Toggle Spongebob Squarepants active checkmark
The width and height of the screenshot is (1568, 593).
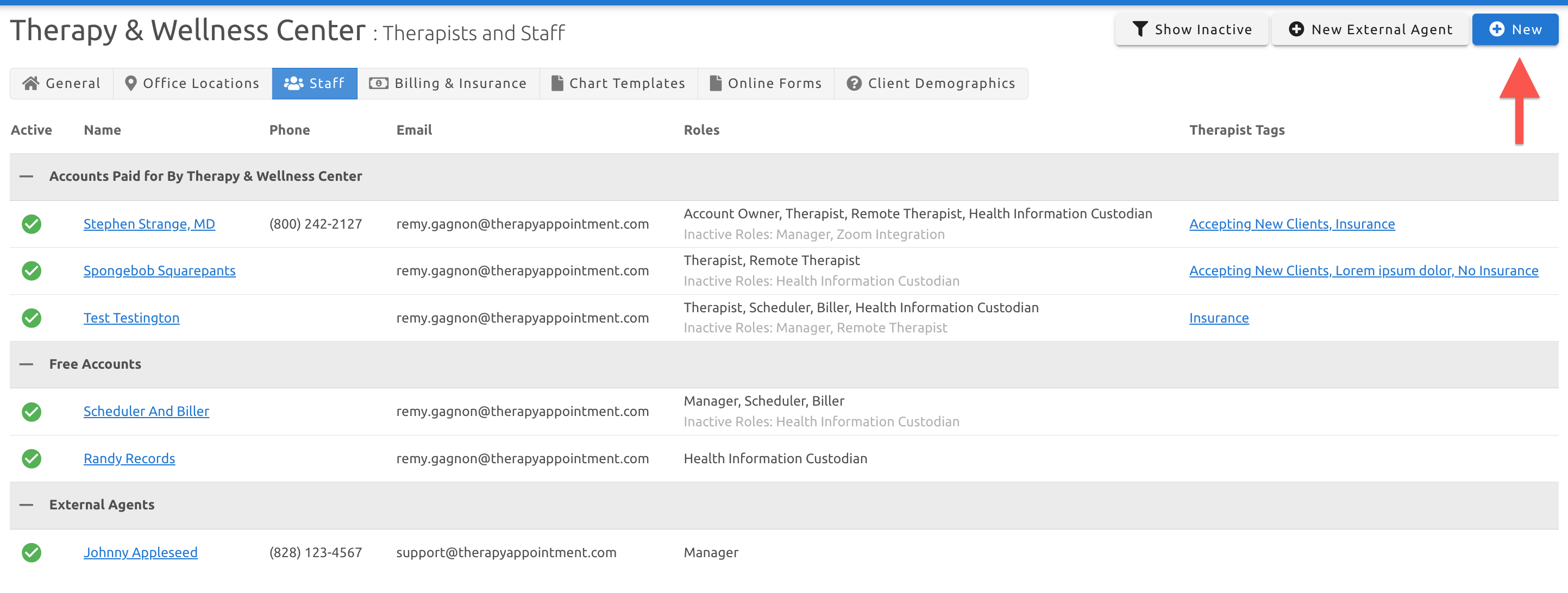[x=31, y=270]
